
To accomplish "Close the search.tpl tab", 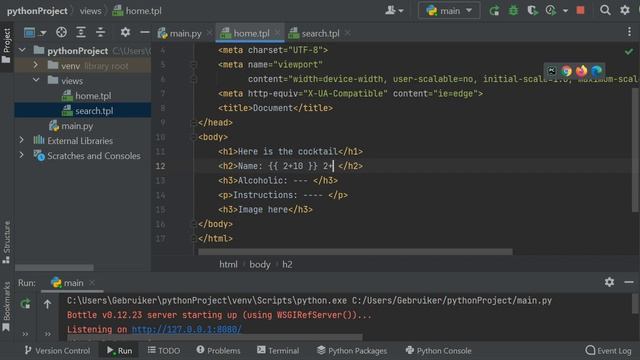I will click(x=347, y=33).
